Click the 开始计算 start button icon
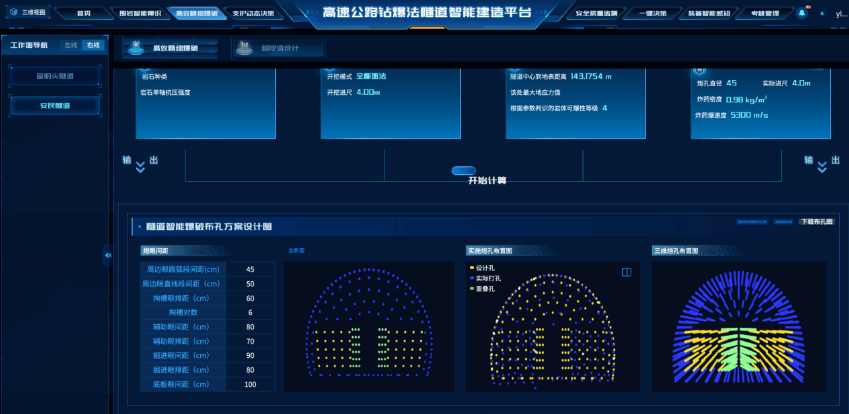The image size is (849, 414). (464, 170)
